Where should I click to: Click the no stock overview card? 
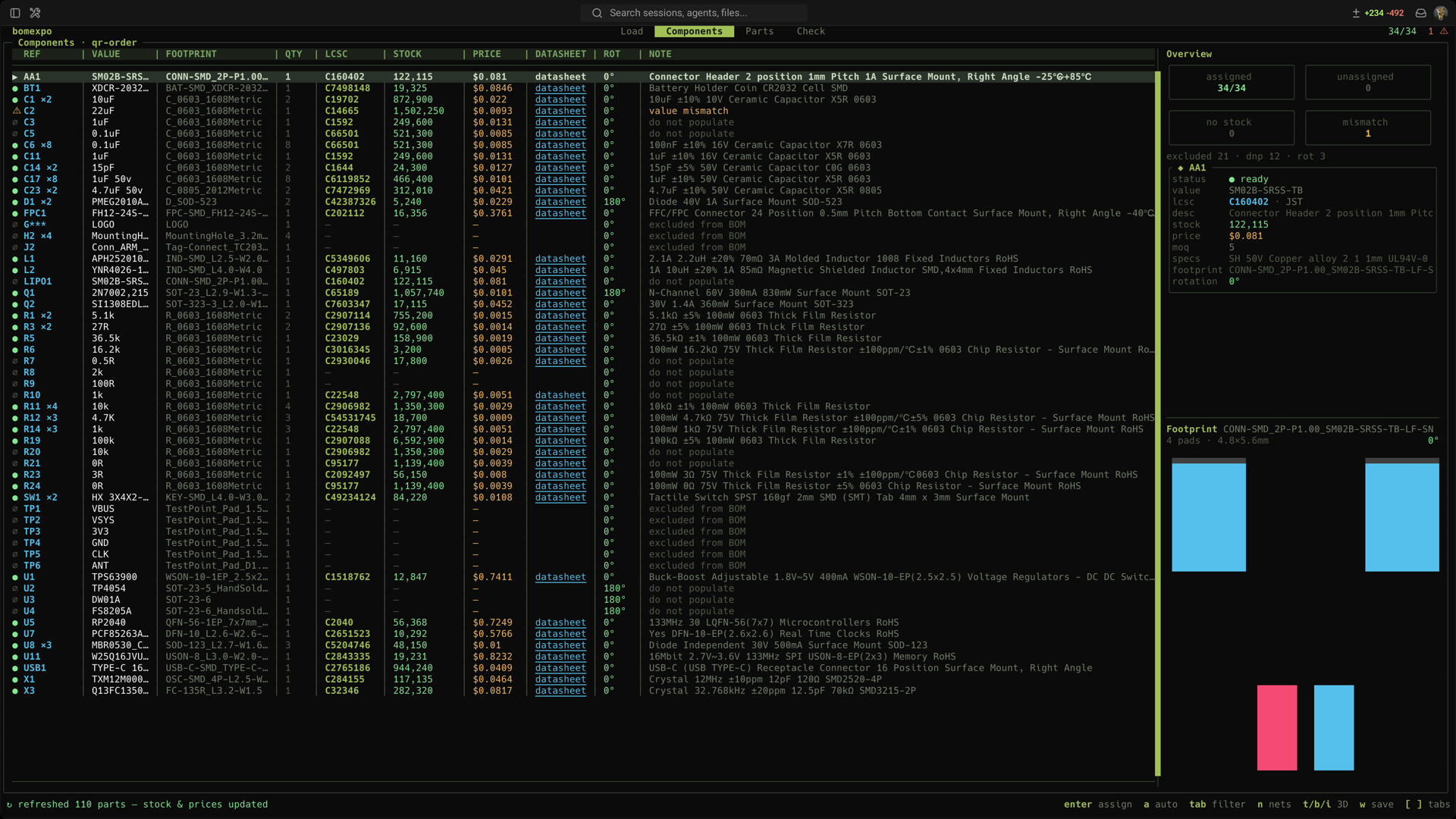[1232, 127]
